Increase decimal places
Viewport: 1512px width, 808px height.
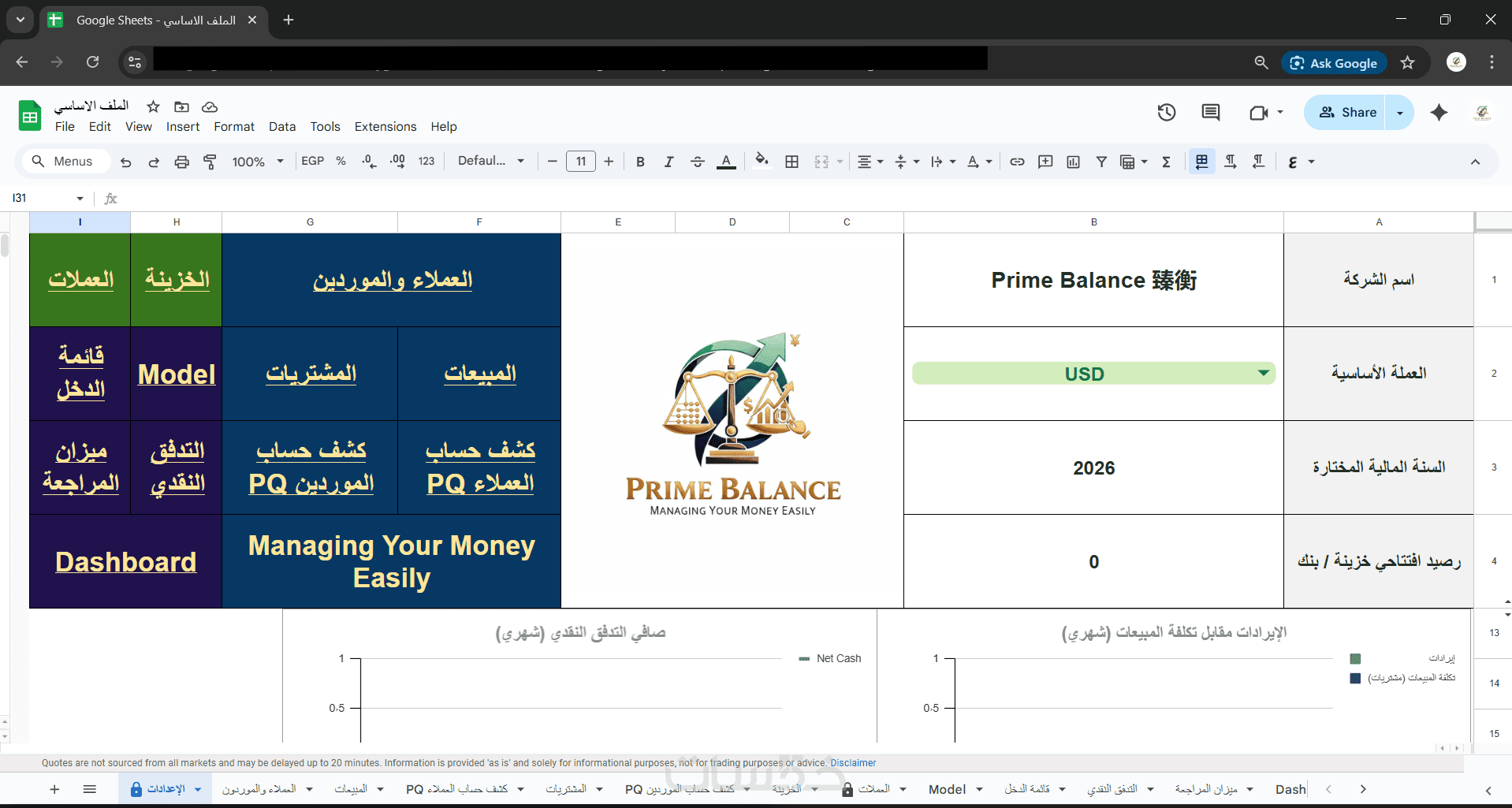click(397, 162)
